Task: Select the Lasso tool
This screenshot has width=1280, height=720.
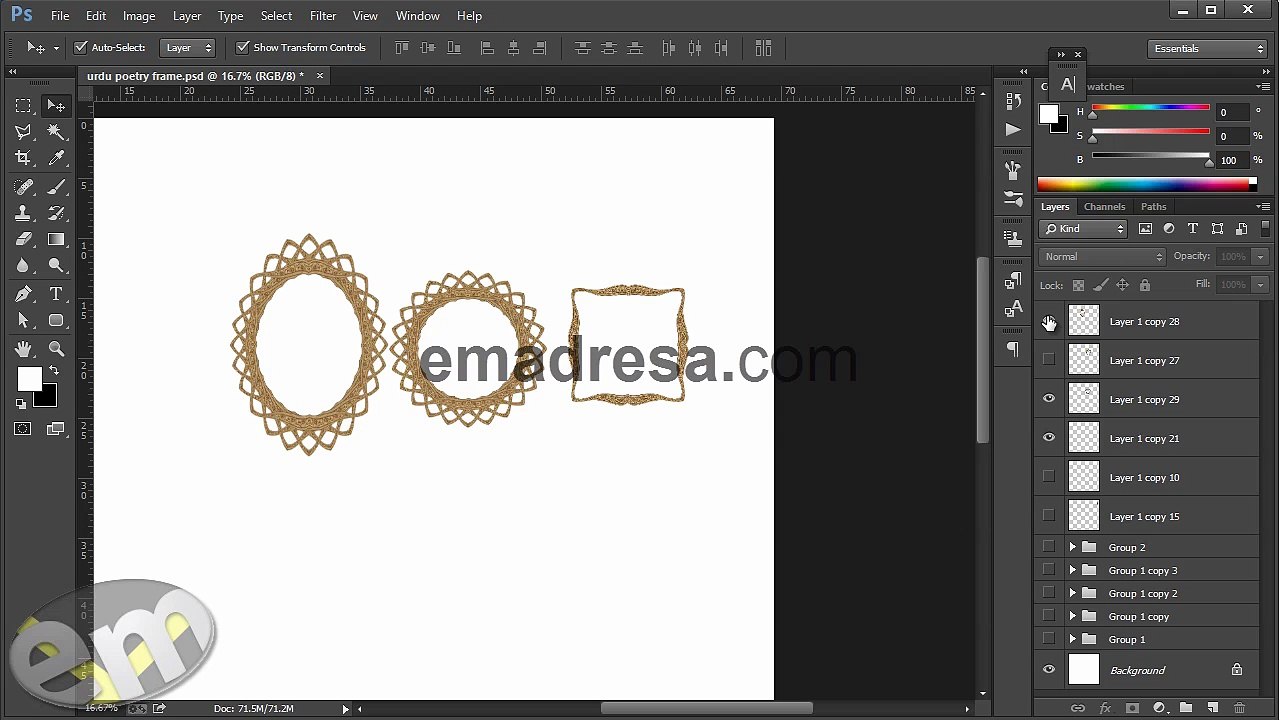Action: [x=23, y=132]
